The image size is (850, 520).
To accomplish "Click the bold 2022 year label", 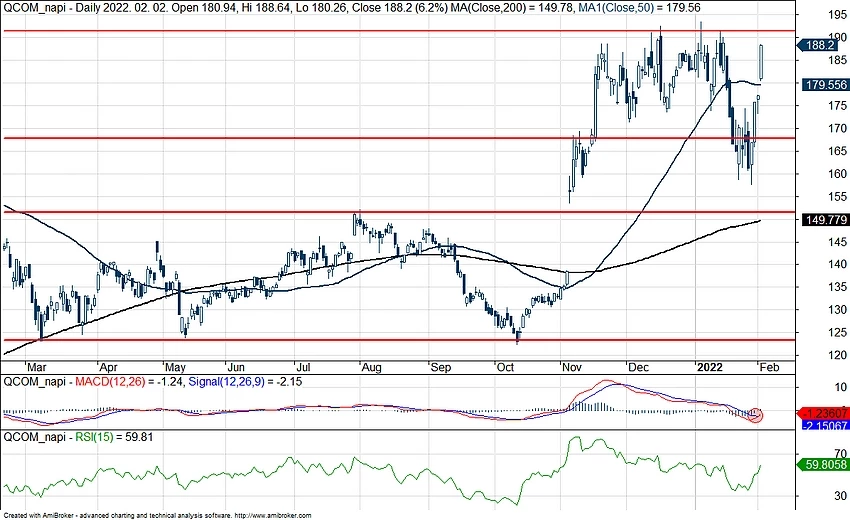I will (x=710, y=367).
